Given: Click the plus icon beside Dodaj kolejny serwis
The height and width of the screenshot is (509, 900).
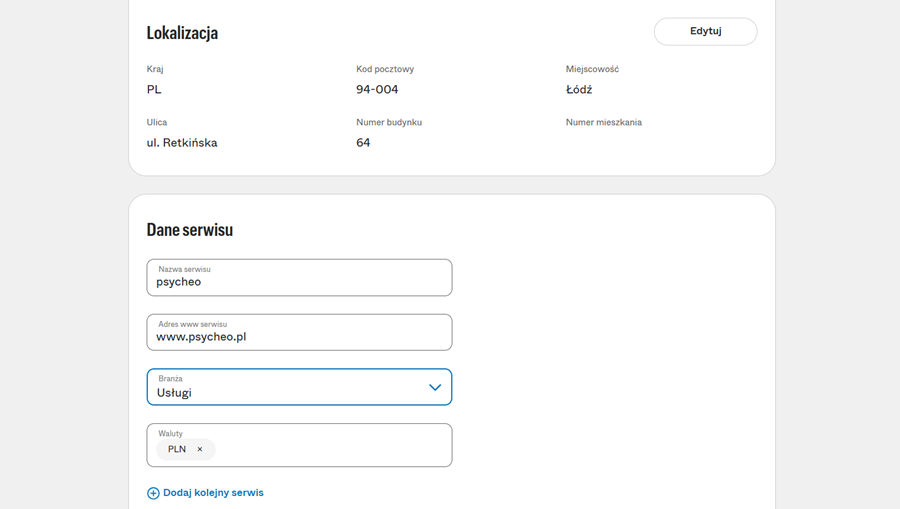Looking at the screenshot, I should pyautogui.click(x=153, y=493).
